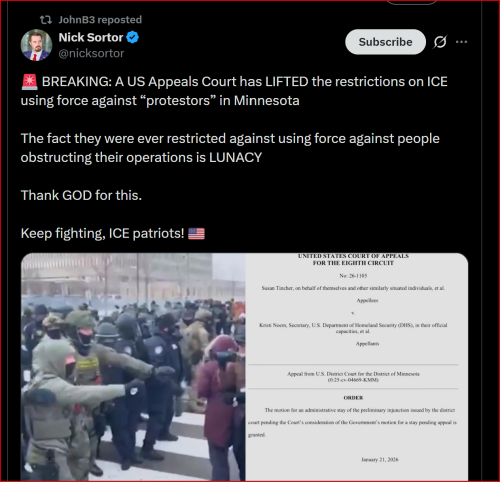Click the "Keep fighting, ICE patriots!" text

click(102, 233)
